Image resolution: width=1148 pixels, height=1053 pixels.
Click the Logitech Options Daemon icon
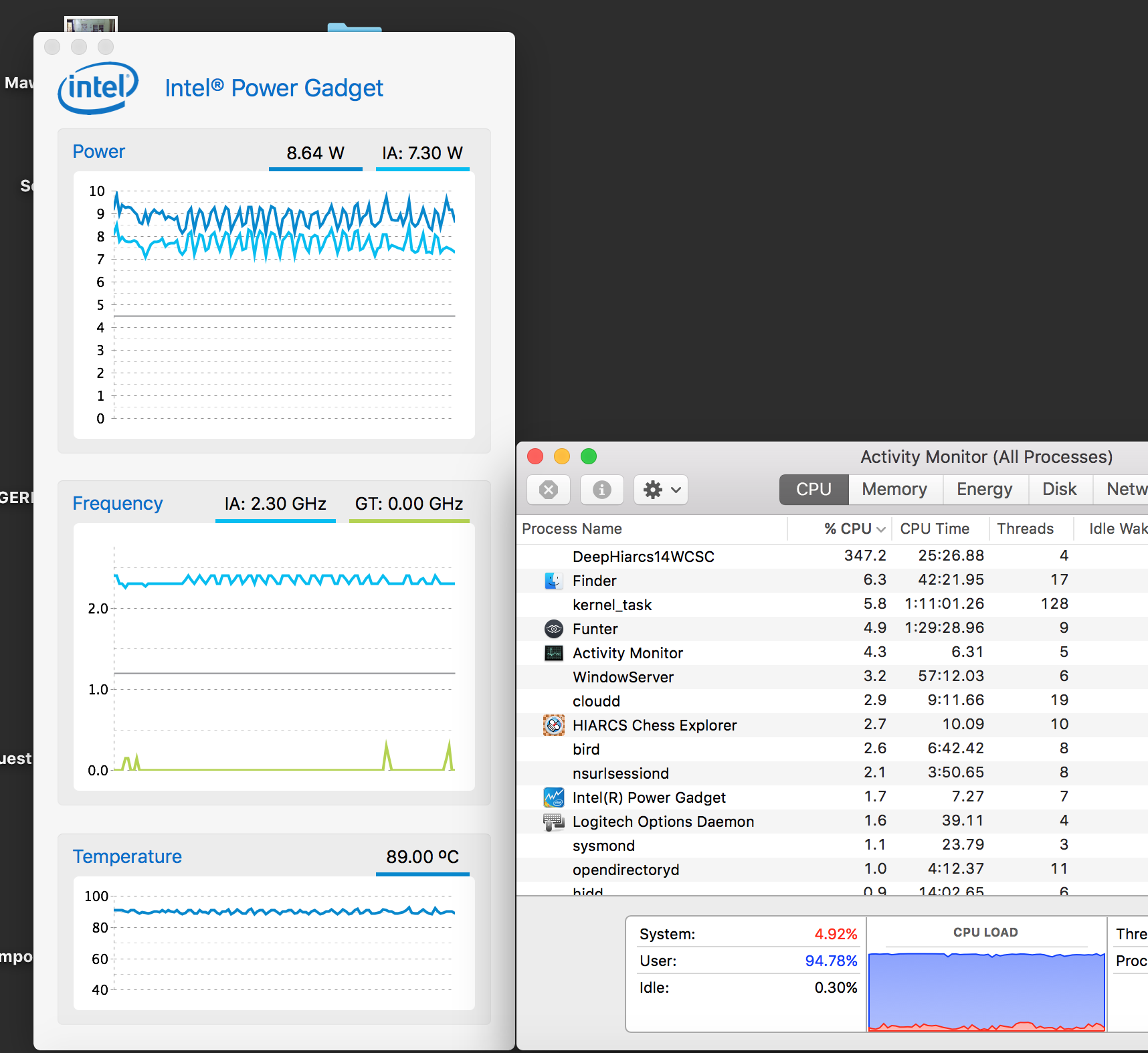point(553,822)
